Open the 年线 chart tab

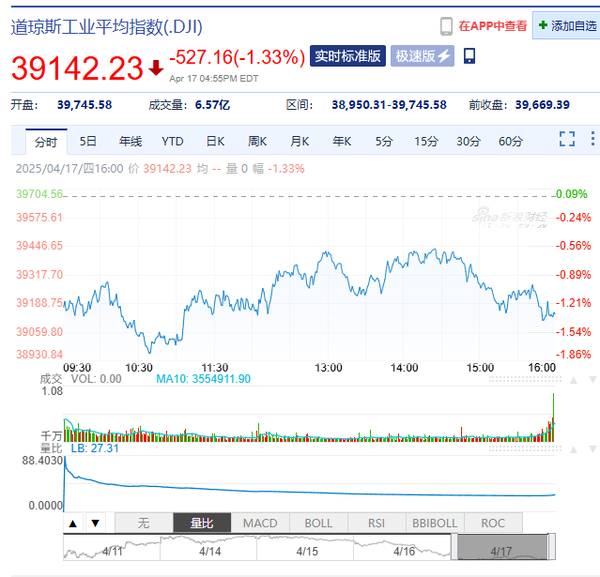(130, 141)
